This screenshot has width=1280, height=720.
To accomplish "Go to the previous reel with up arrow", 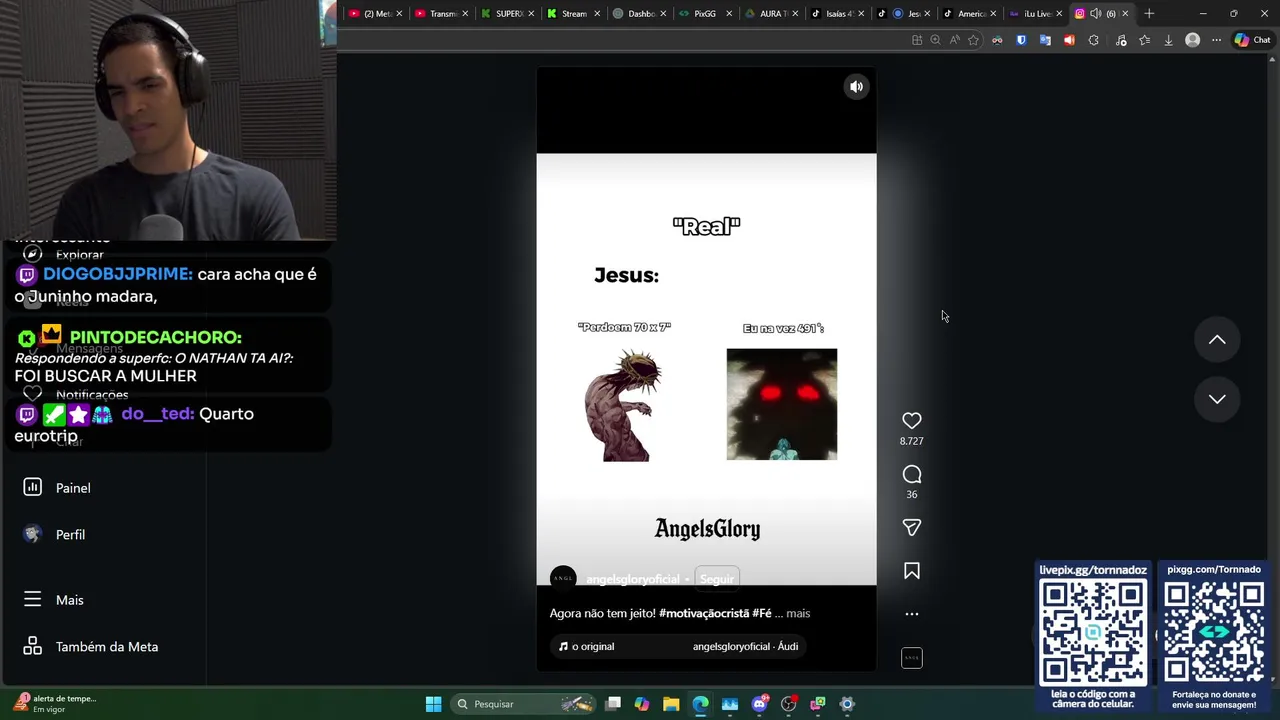I will pyautogui.click(x=1217, y=340).
